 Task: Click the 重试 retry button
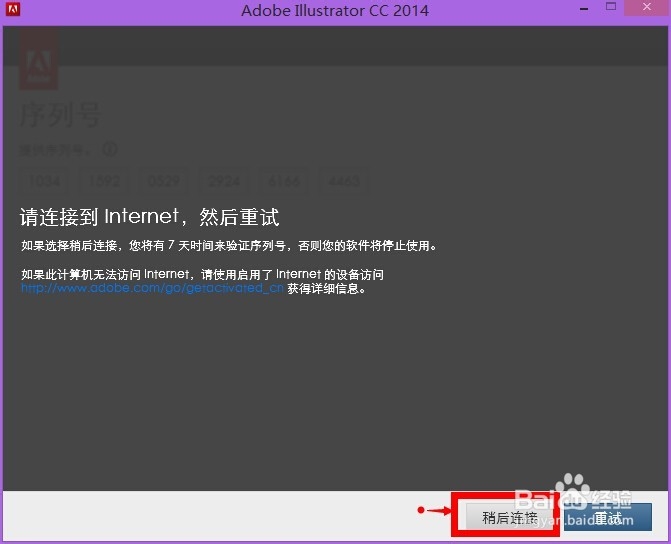608,517
